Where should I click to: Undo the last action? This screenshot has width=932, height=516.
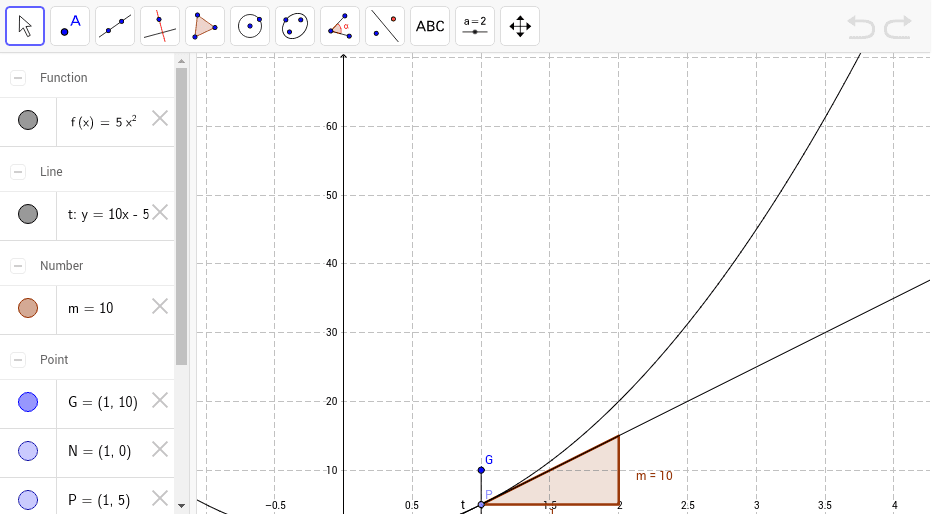(861, 27)
